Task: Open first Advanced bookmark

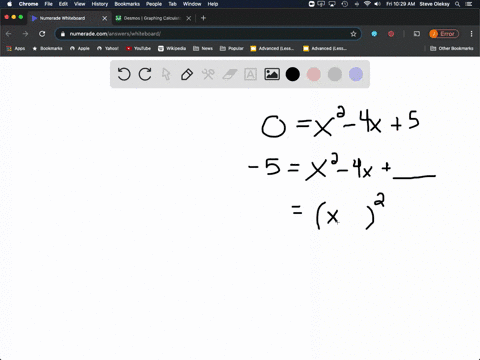Action: click(272, 48)
